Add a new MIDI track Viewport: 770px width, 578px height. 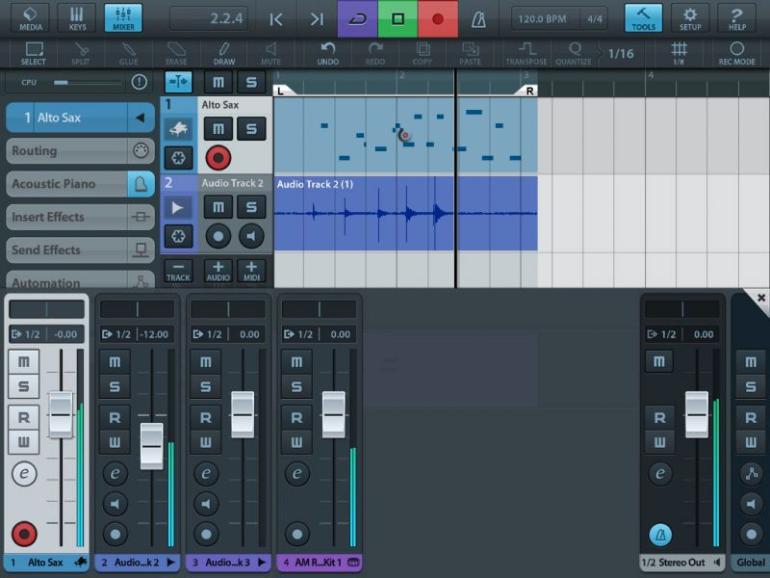point(251,271)
